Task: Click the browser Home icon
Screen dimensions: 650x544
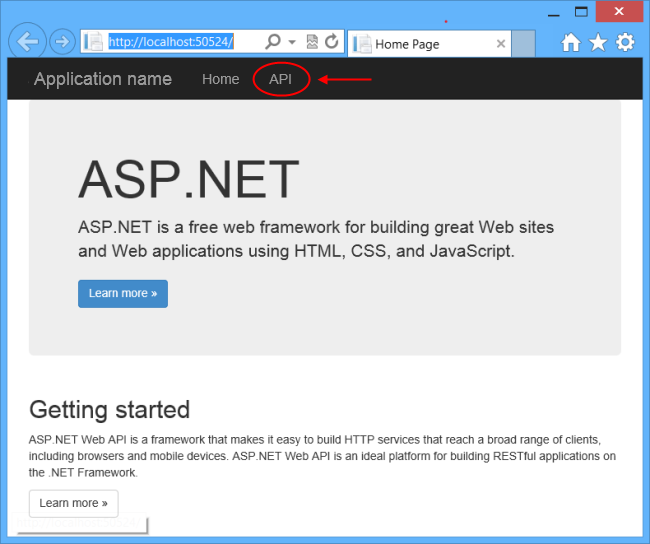Action: pyautogui.click(x=570, y=42)
